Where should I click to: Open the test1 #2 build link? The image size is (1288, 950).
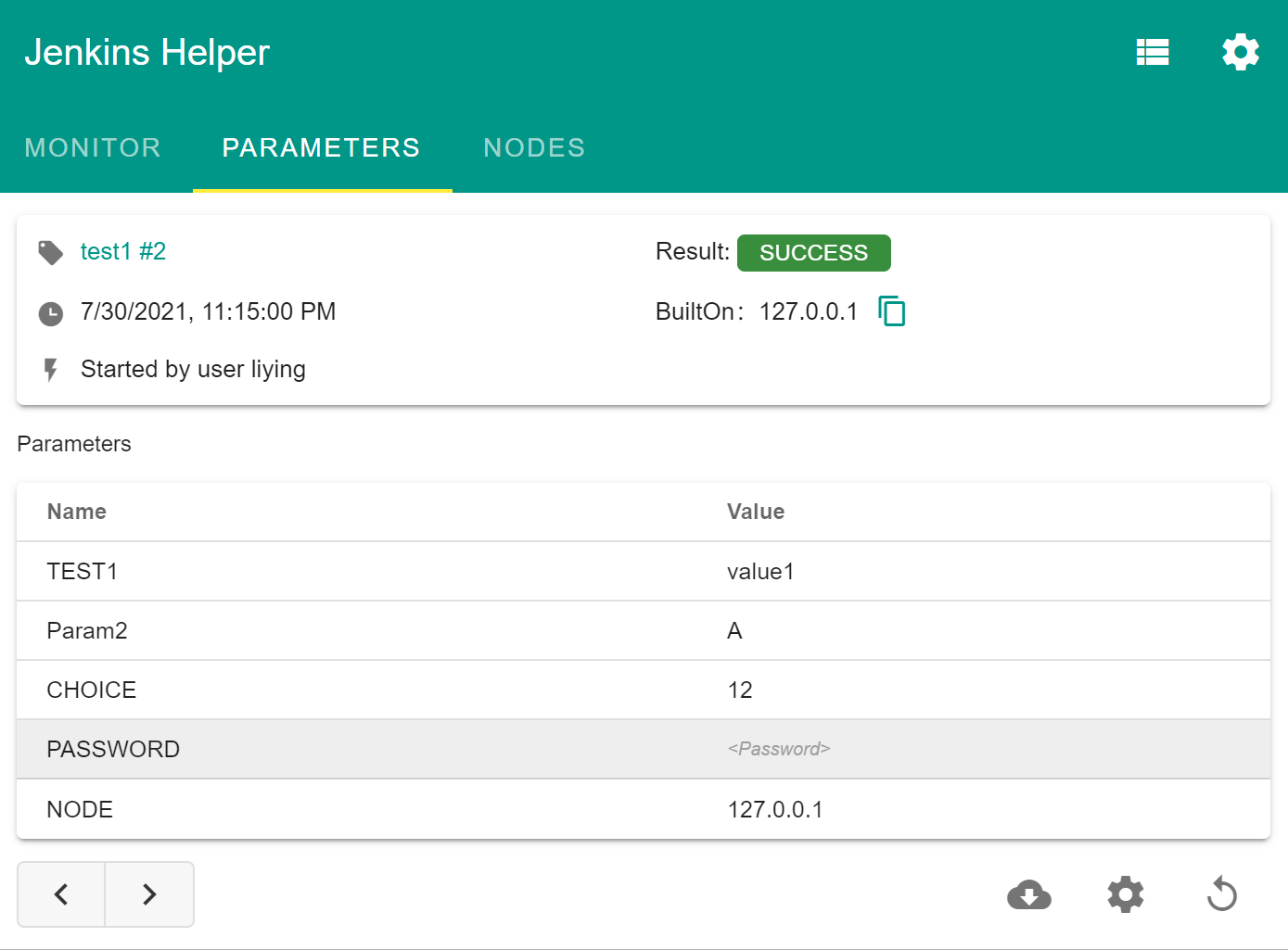pos(123,251)
